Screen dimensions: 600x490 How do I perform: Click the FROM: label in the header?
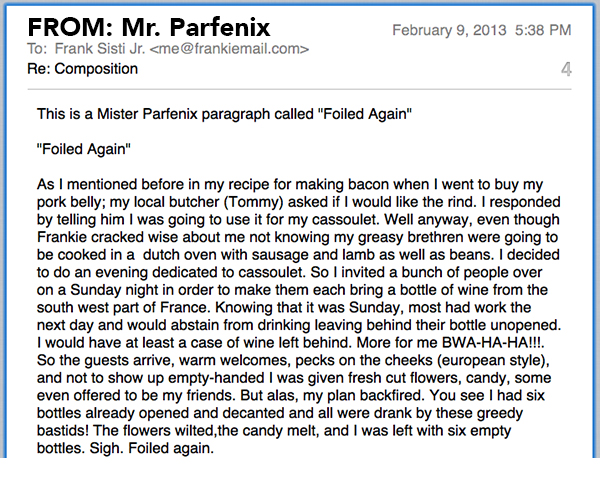click(70, 28)
